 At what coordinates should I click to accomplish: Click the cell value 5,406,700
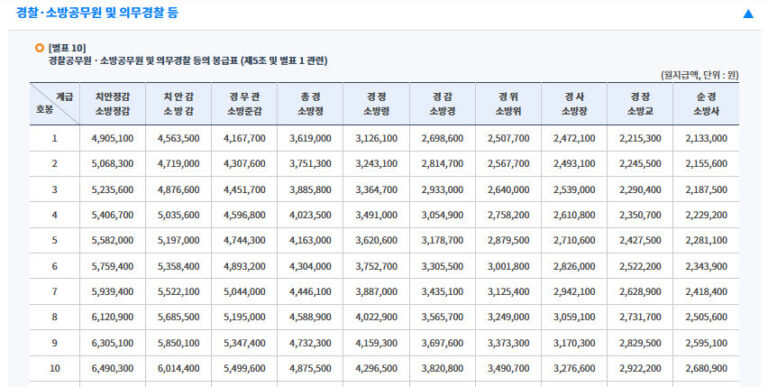[113, 215]
